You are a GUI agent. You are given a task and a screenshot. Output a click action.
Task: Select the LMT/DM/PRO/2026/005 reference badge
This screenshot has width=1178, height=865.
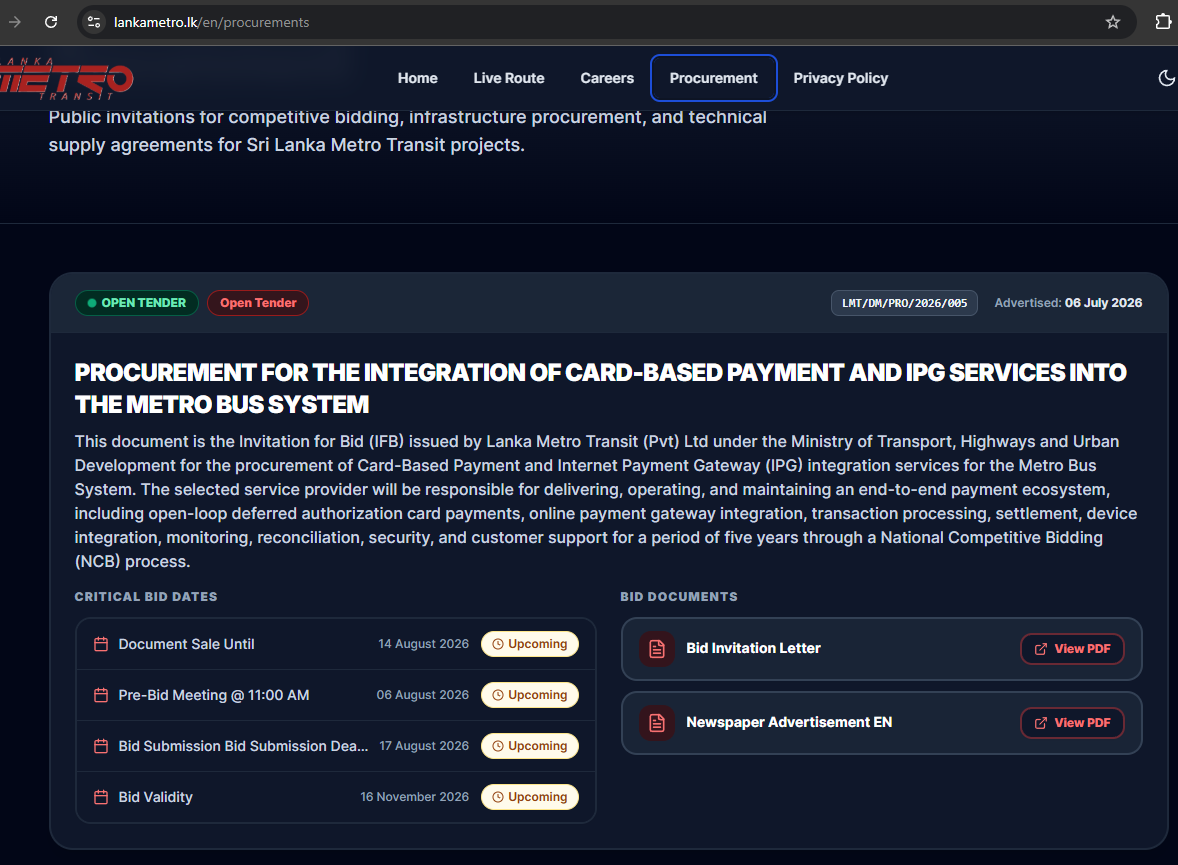point(905,303)
